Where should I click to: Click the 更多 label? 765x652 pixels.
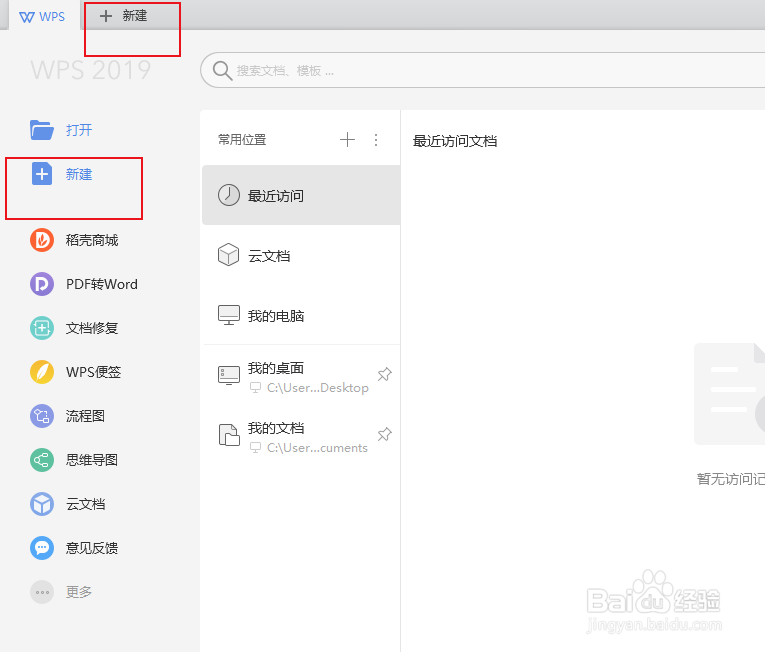click(79, 592)
